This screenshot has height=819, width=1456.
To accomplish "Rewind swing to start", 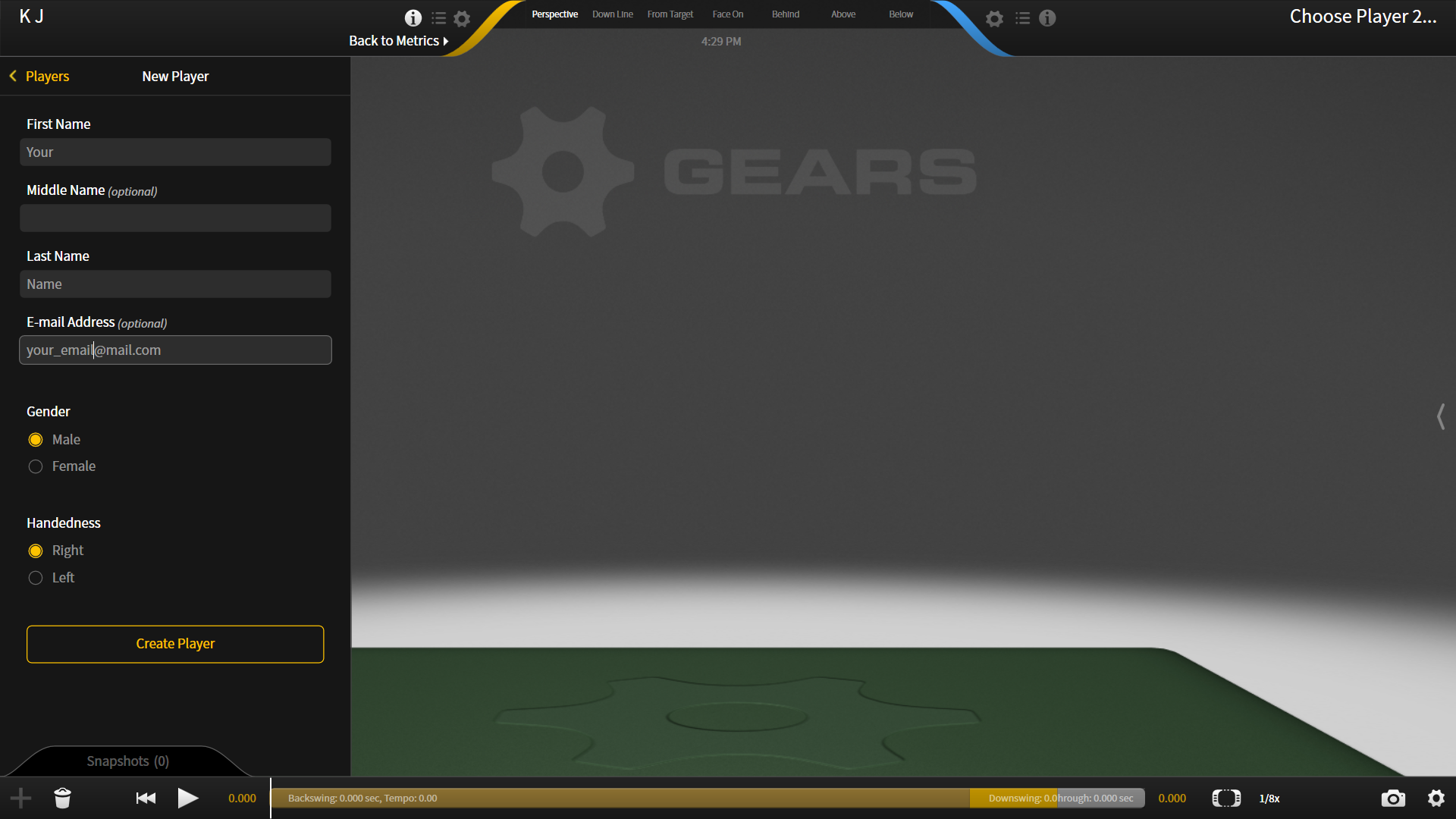I will coord(146,798).
